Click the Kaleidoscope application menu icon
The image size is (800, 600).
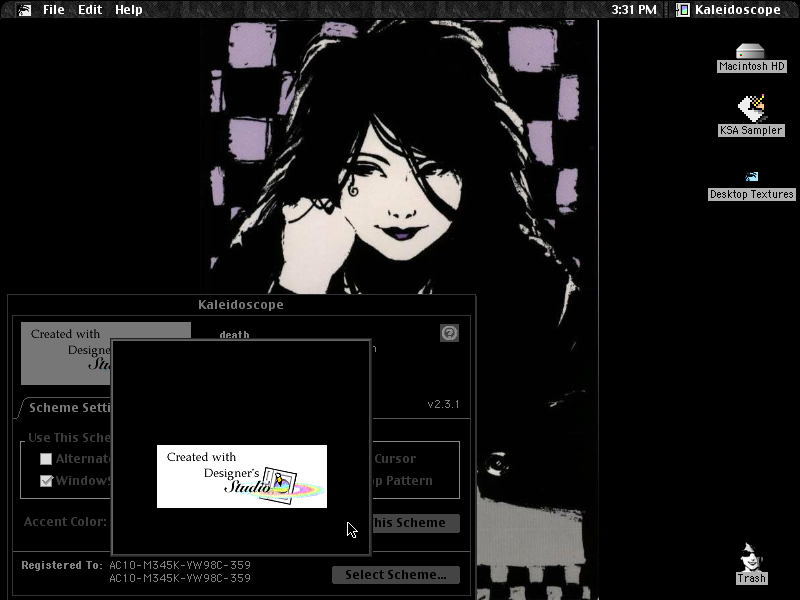click(x=682, y=10)
